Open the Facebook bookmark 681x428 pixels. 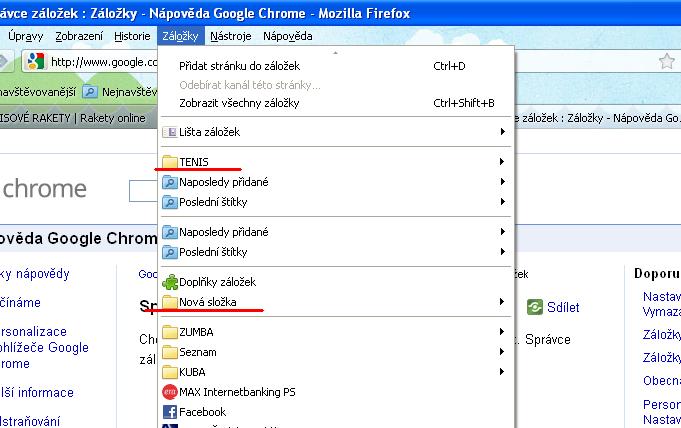point(202,412)
